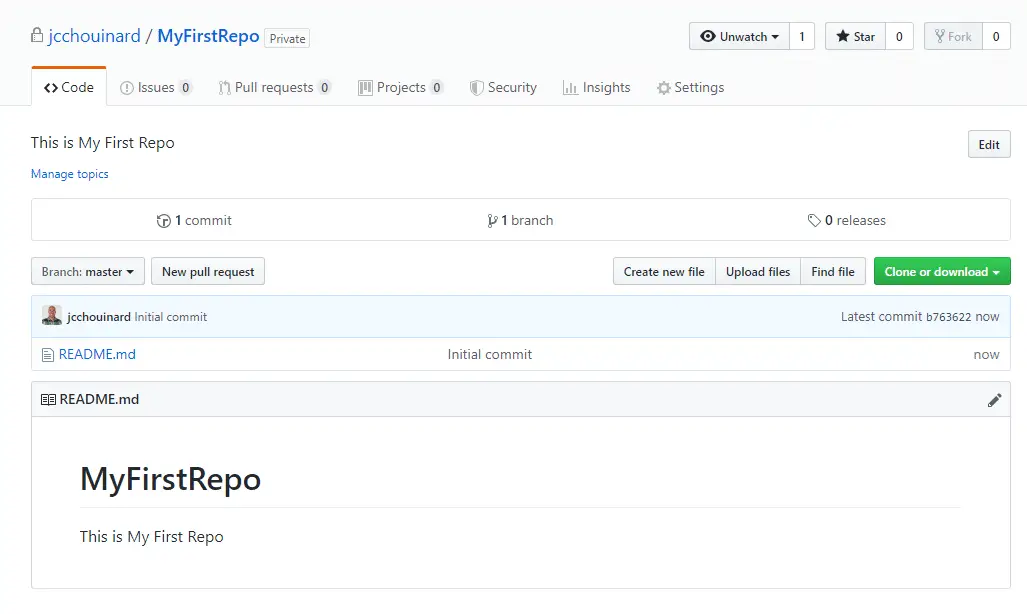Click the README.md file icon in file list
Image resolution: width=1027 pixels, height=614 pixels.
[x=47, y=354]
